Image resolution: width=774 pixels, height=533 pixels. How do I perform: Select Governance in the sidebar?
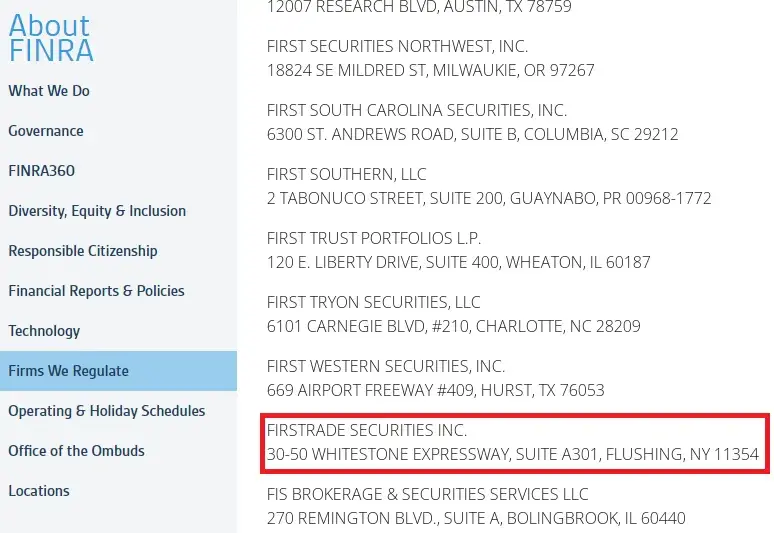[x=46, y=131]
